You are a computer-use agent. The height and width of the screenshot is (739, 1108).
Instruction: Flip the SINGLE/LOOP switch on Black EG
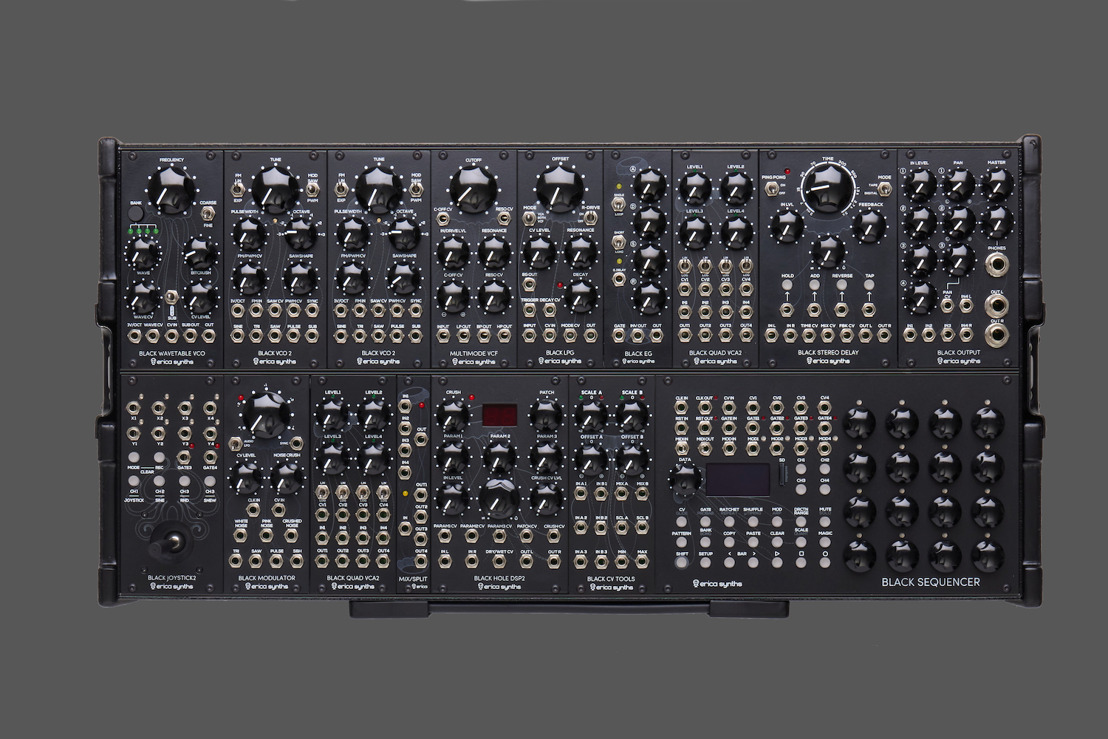click(x=619, y=204)
